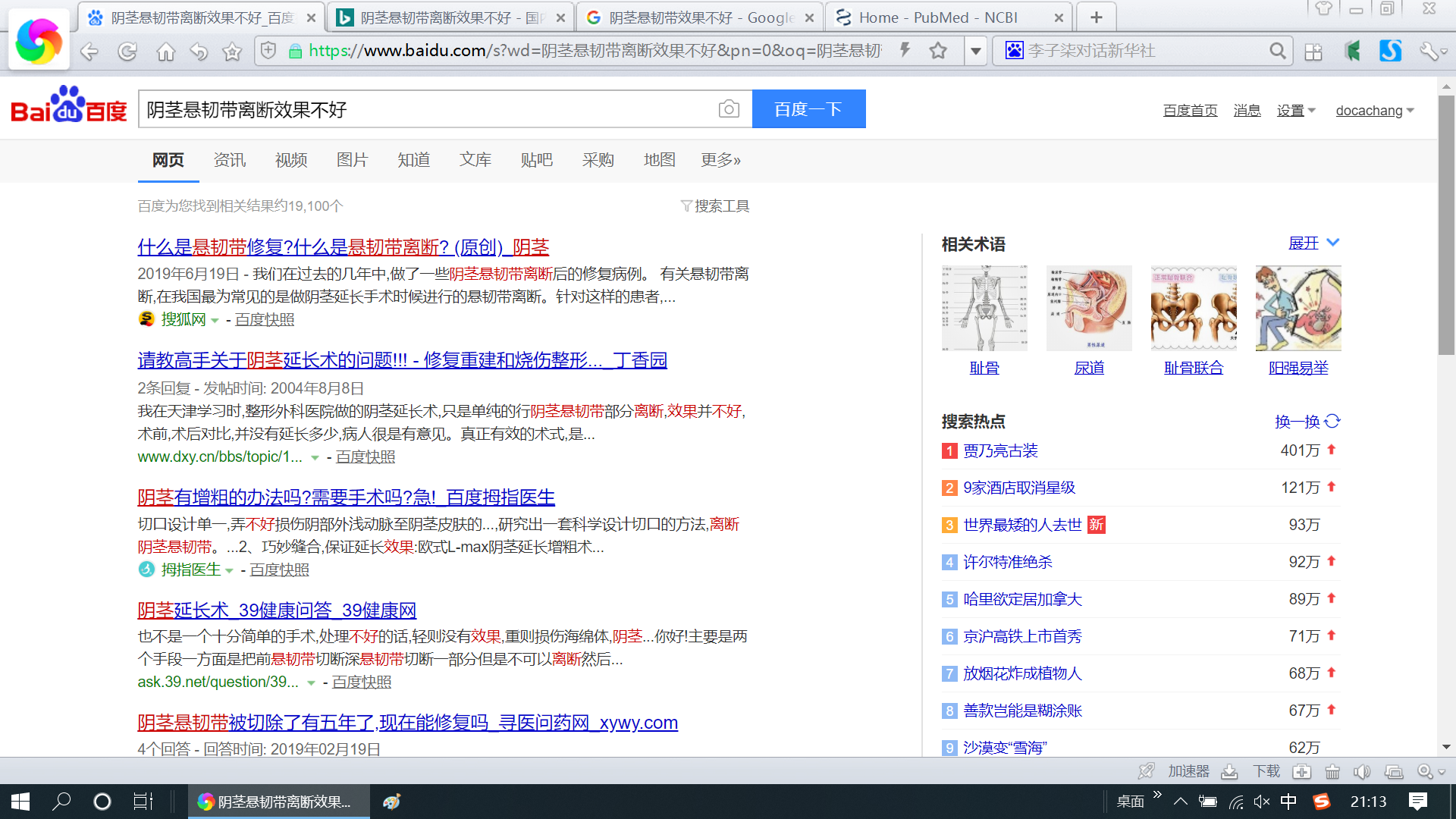Image resolution: width=1456 pixels, height=819 pixels.
Task: Select the 图片 search category
Action: click(x=353, y=160)
